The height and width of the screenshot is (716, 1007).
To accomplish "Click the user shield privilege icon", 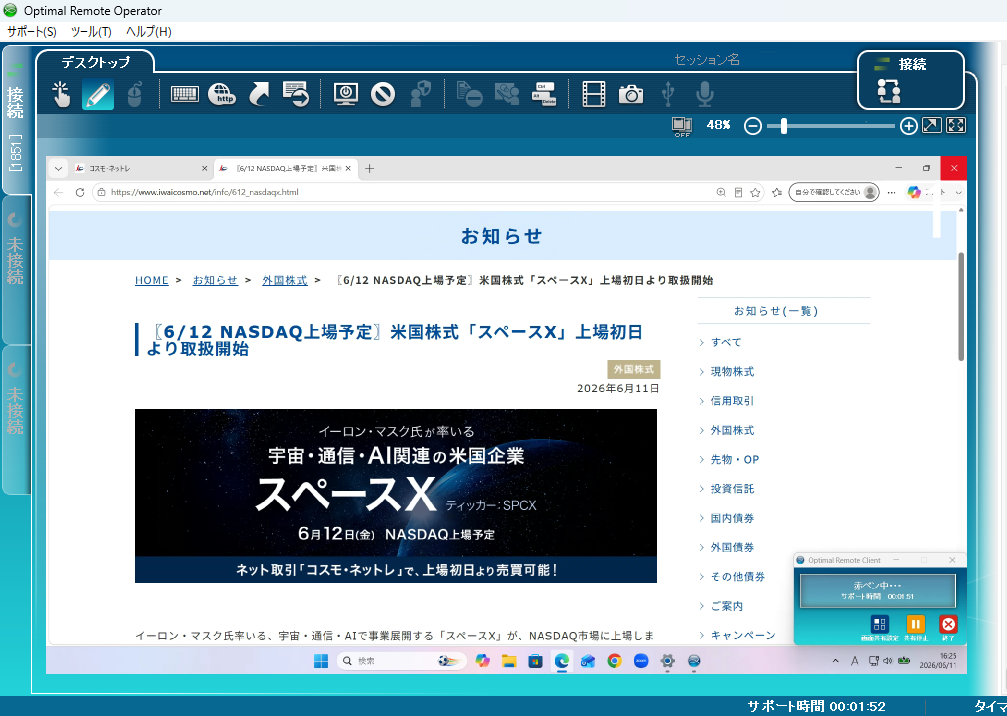I will coord(421,94).
